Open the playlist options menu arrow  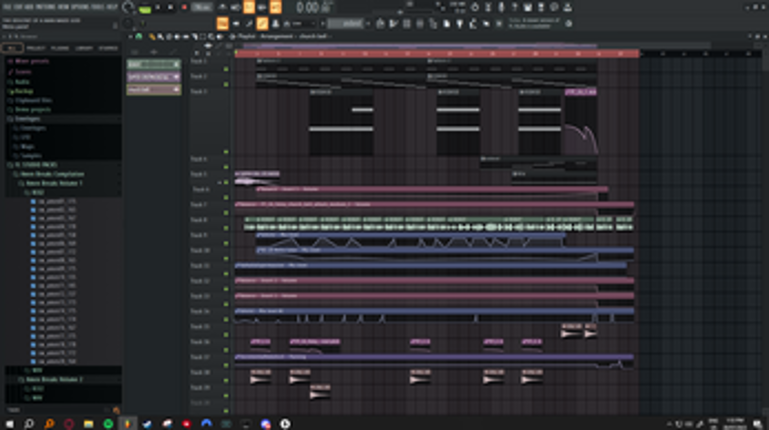130,37
